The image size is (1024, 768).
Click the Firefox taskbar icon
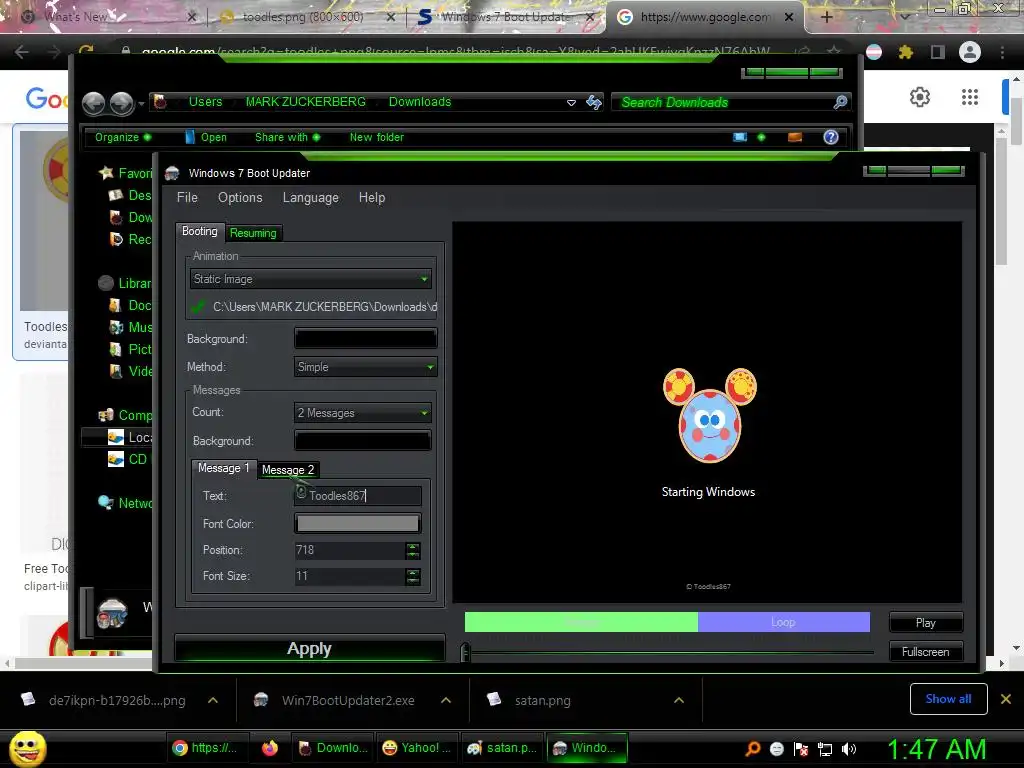coord(270,748)
